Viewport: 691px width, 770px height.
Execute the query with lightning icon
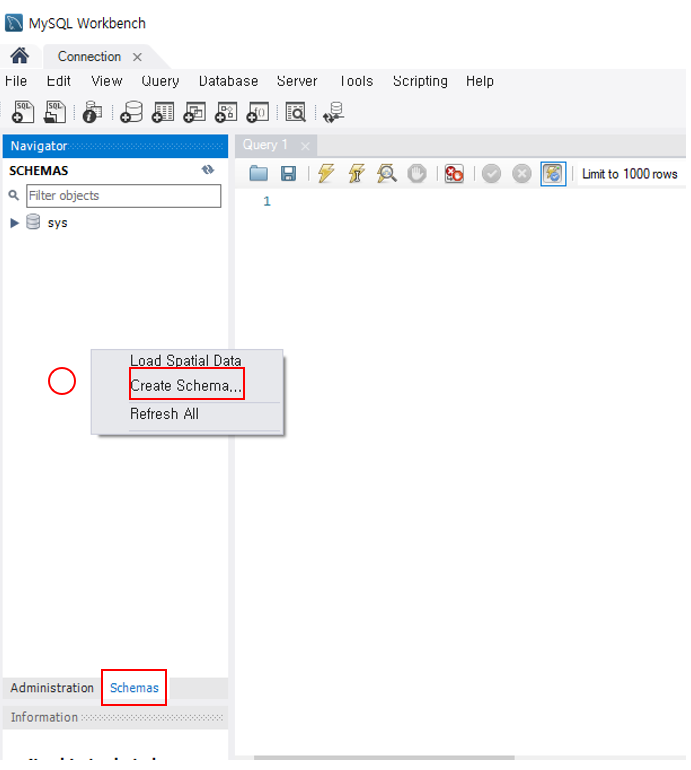(x=326, y=173)
